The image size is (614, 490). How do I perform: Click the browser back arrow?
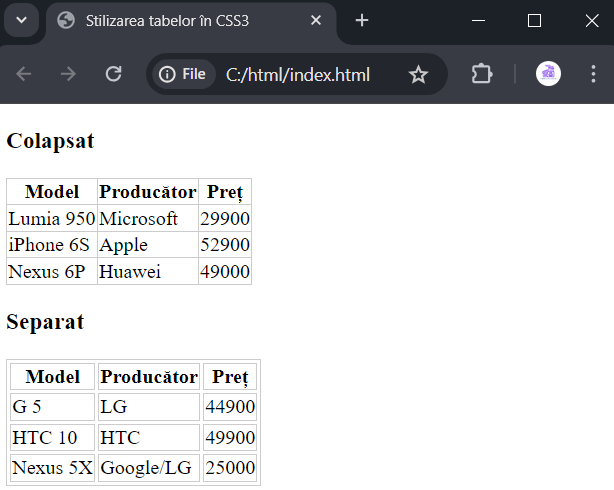(x=23, y=74)
